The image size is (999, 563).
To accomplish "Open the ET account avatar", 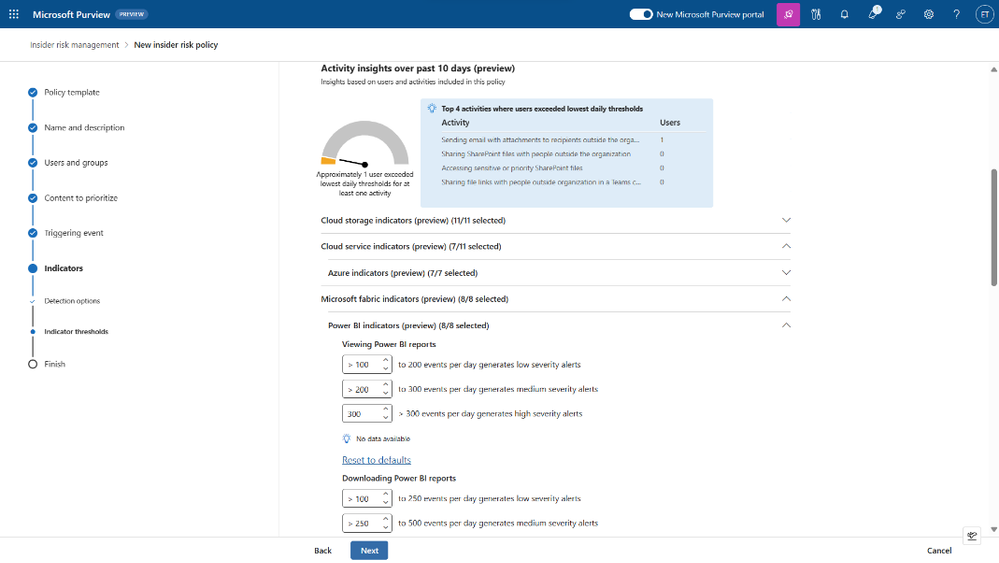I will 984,14.
